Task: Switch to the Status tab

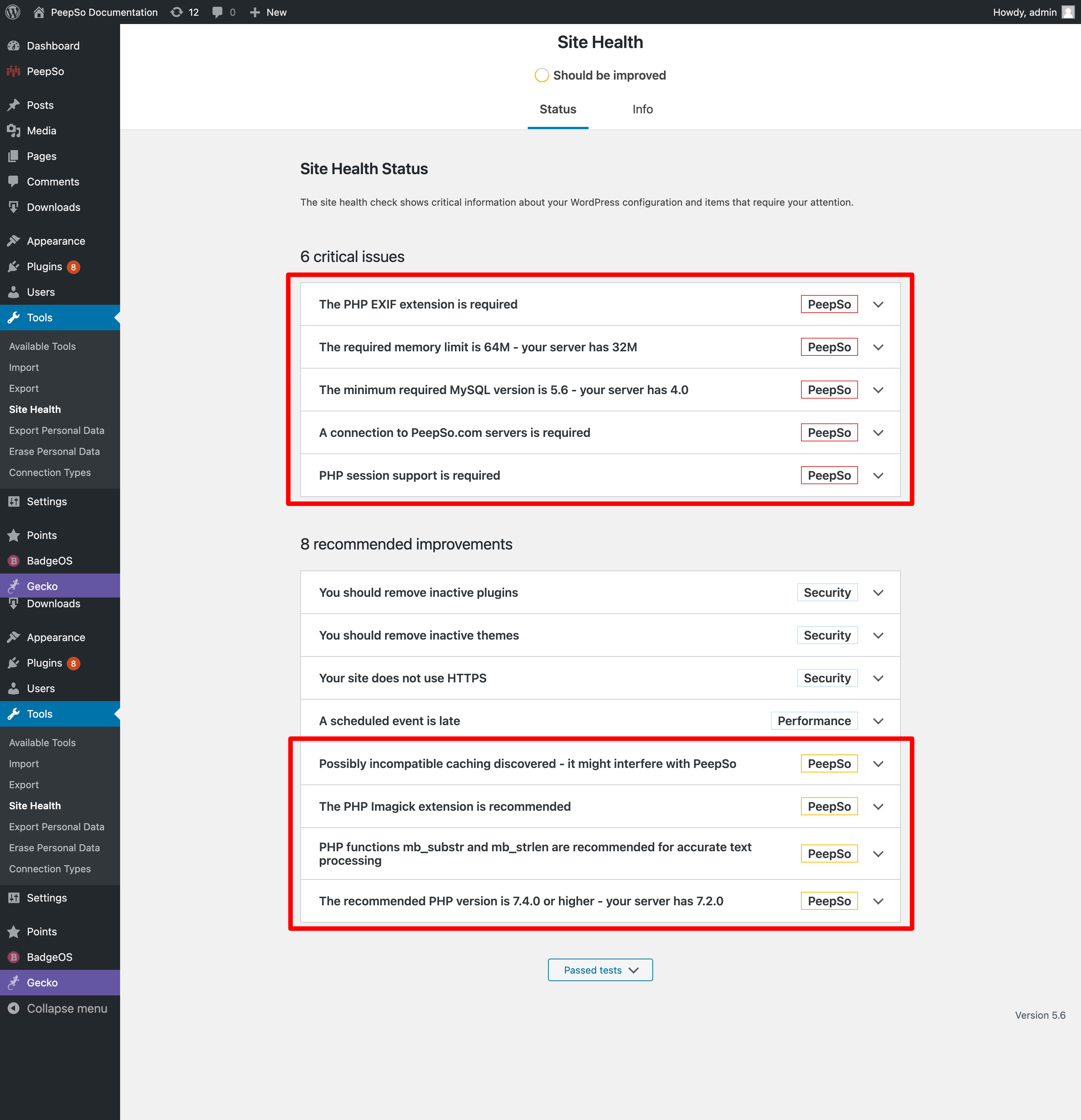Action: tap(558, 109)
